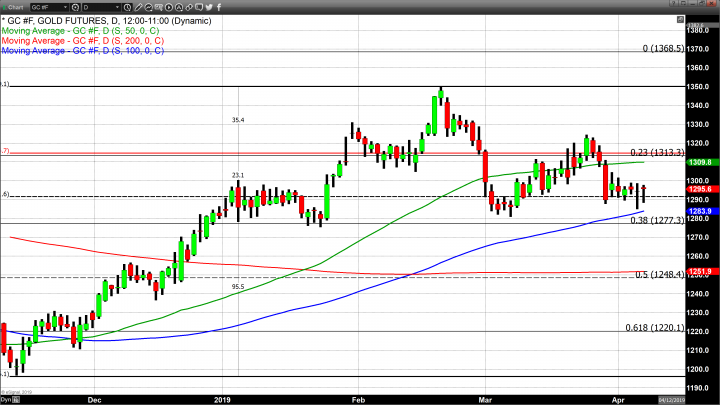Click the Facebook share icon
Image resolution: width=720 pixels, height=405 pixels.
(219, 7)
